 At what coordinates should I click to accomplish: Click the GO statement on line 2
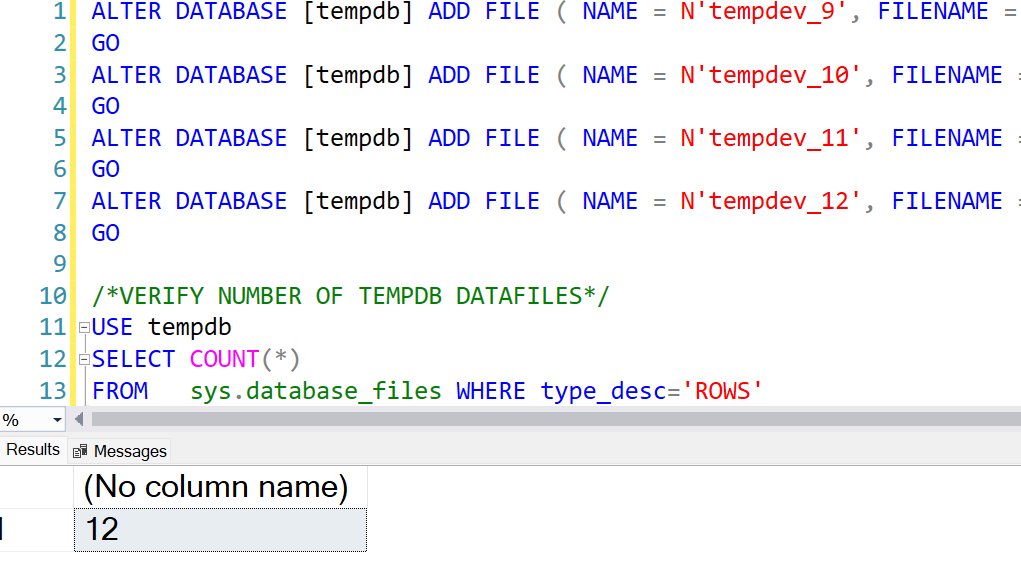pyautogui.click(x=105, y=44)
